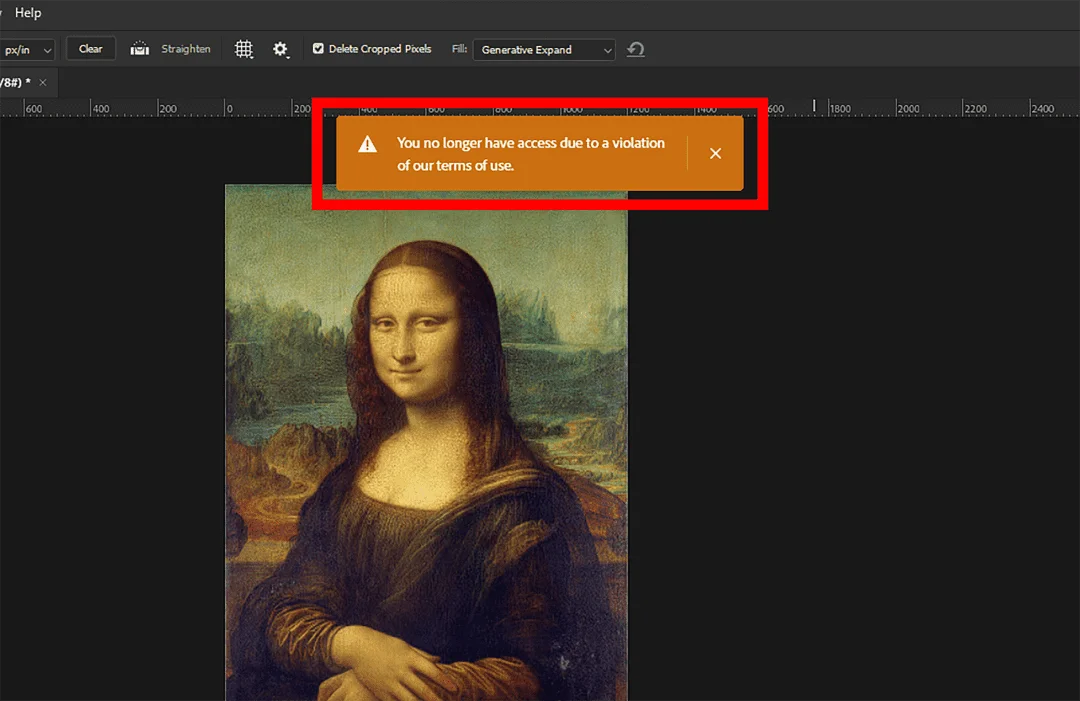Select the Straighten level icon
This screenshot has width=1080, height=701.
click(140, 49)
